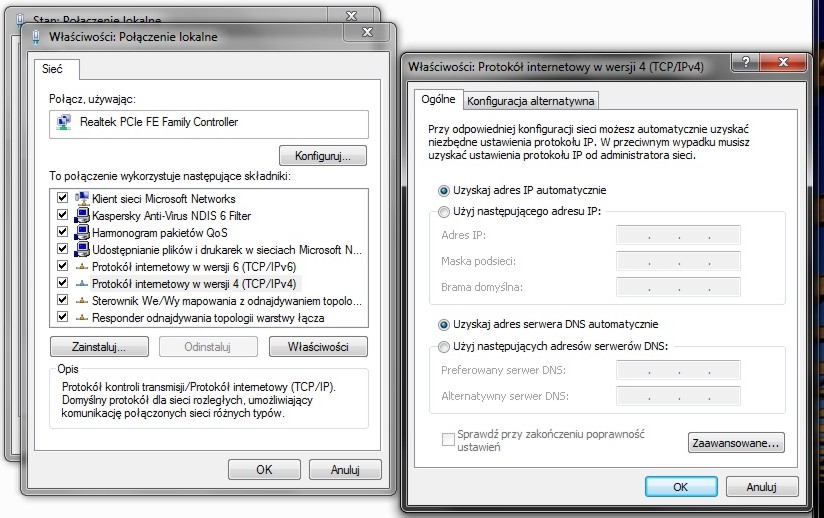Cancel the TCP/IPv4 dialog with Anuluj
Screen dimensions: 824x518
click(x=761, y=486)
